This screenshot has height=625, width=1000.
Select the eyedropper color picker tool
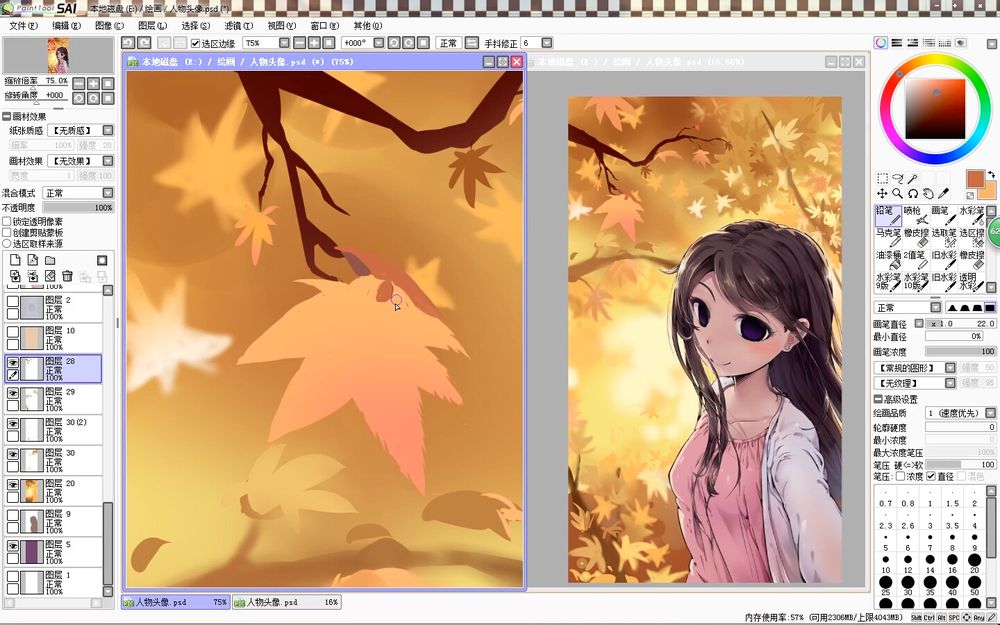click(x=944, y=193)
